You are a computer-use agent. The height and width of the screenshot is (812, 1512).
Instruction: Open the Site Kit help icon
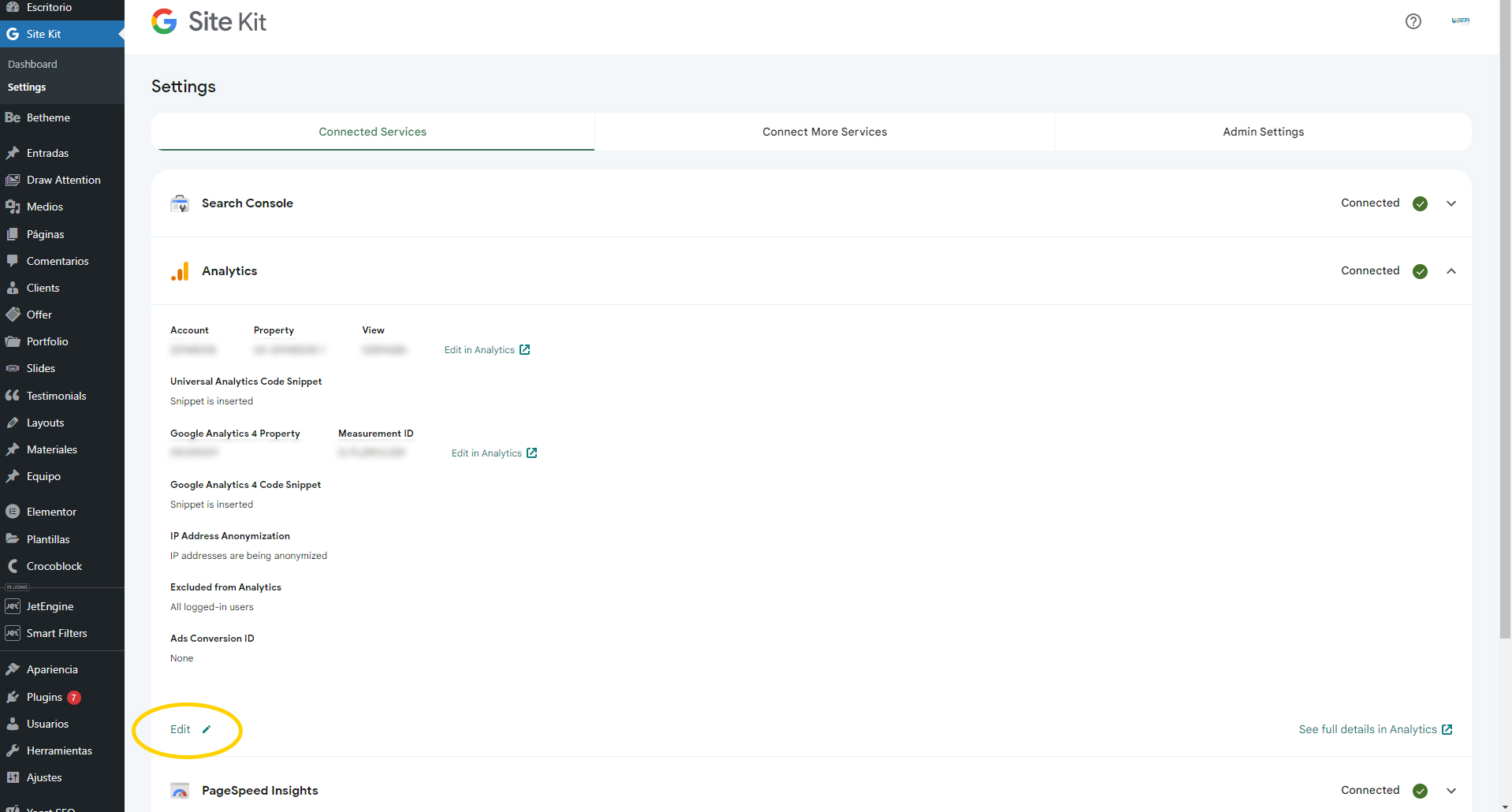click(1413, 21)
